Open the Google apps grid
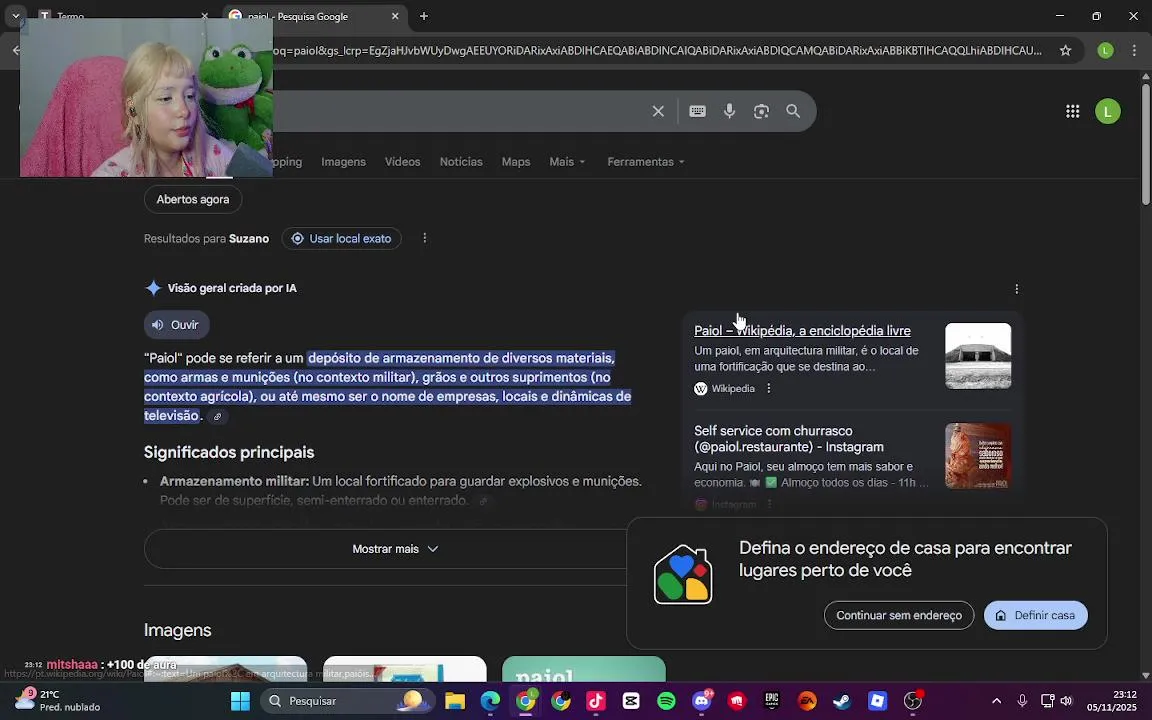The height and width of the screenshot is (720, 1152). tap(1072, 111)
